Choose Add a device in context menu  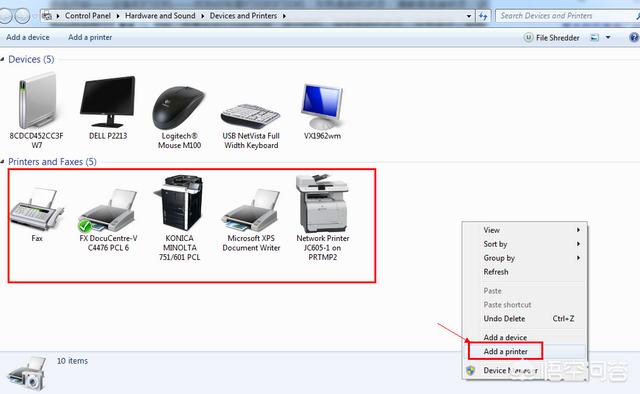pyautogui.click(x=524, y=337)
